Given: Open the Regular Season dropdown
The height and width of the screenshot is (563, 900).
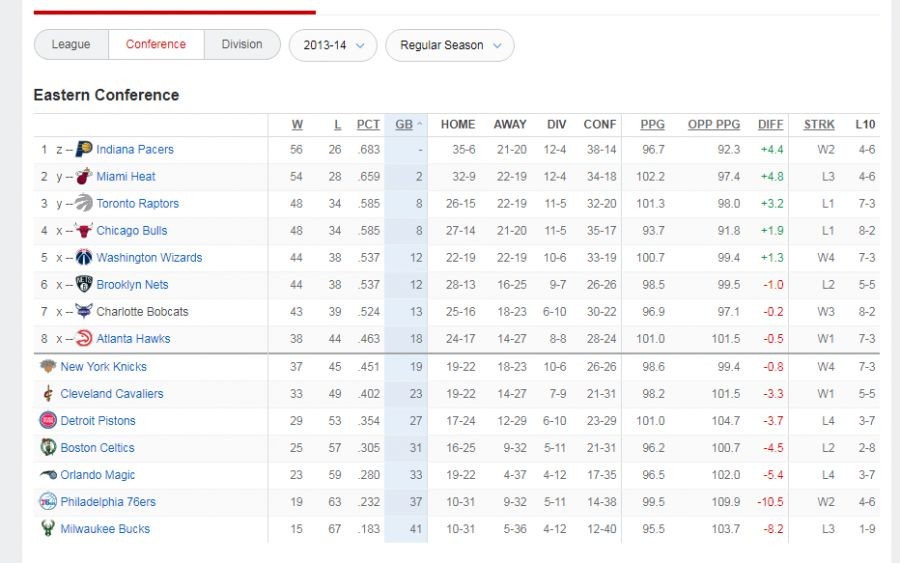Looking at the screenshot, I should (x=450, y=45).
